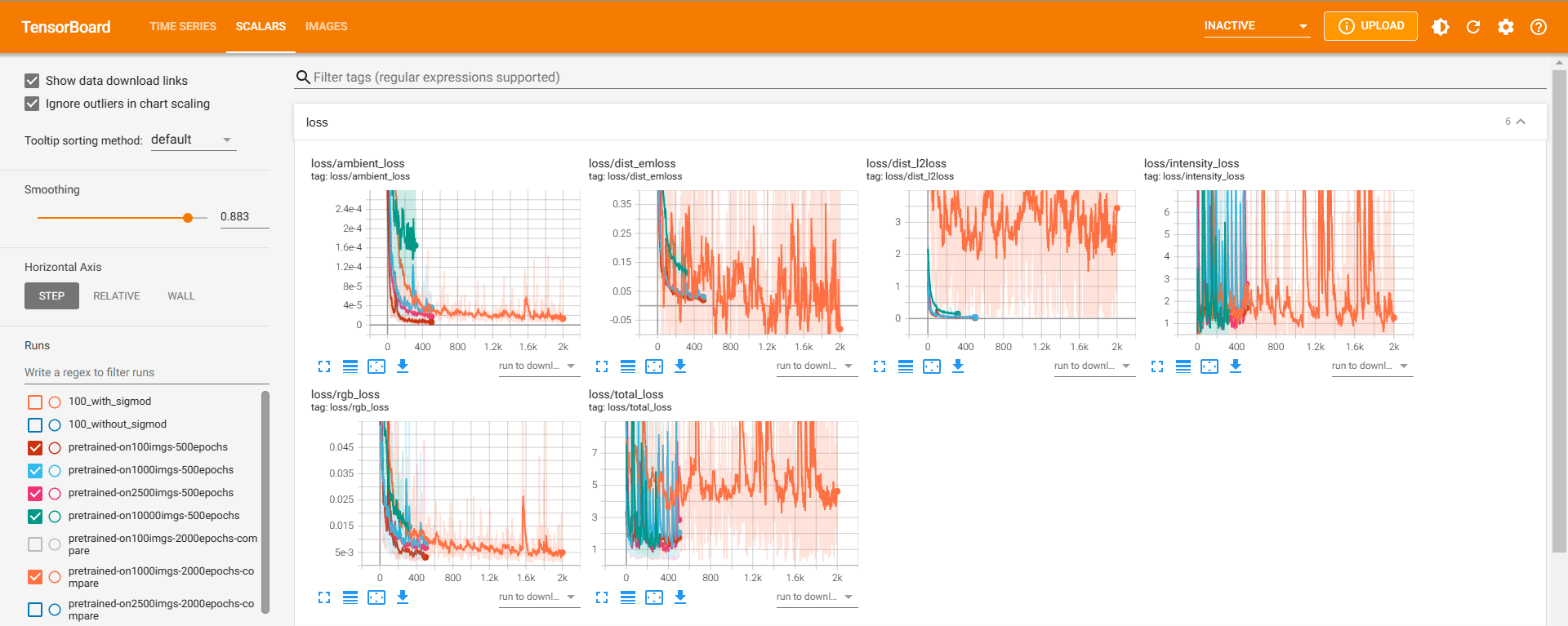Open run to download dropdown for dist_l2loss
This screenshot has height=626, width=1568.
click(1094, 366)
